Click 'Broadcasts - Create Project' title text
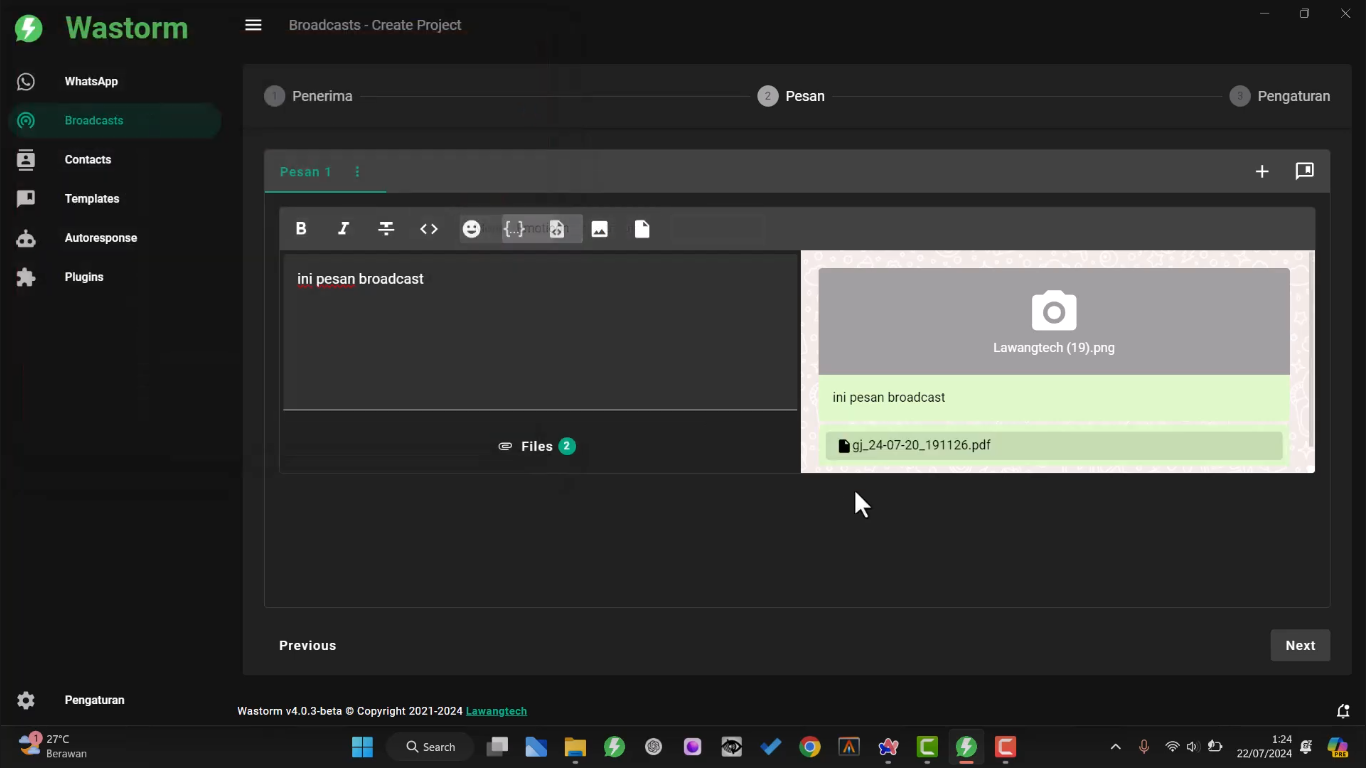Image resolution: width=1366 pixels, height=768 pixels. pyautogui.click(x=375, y=25)
